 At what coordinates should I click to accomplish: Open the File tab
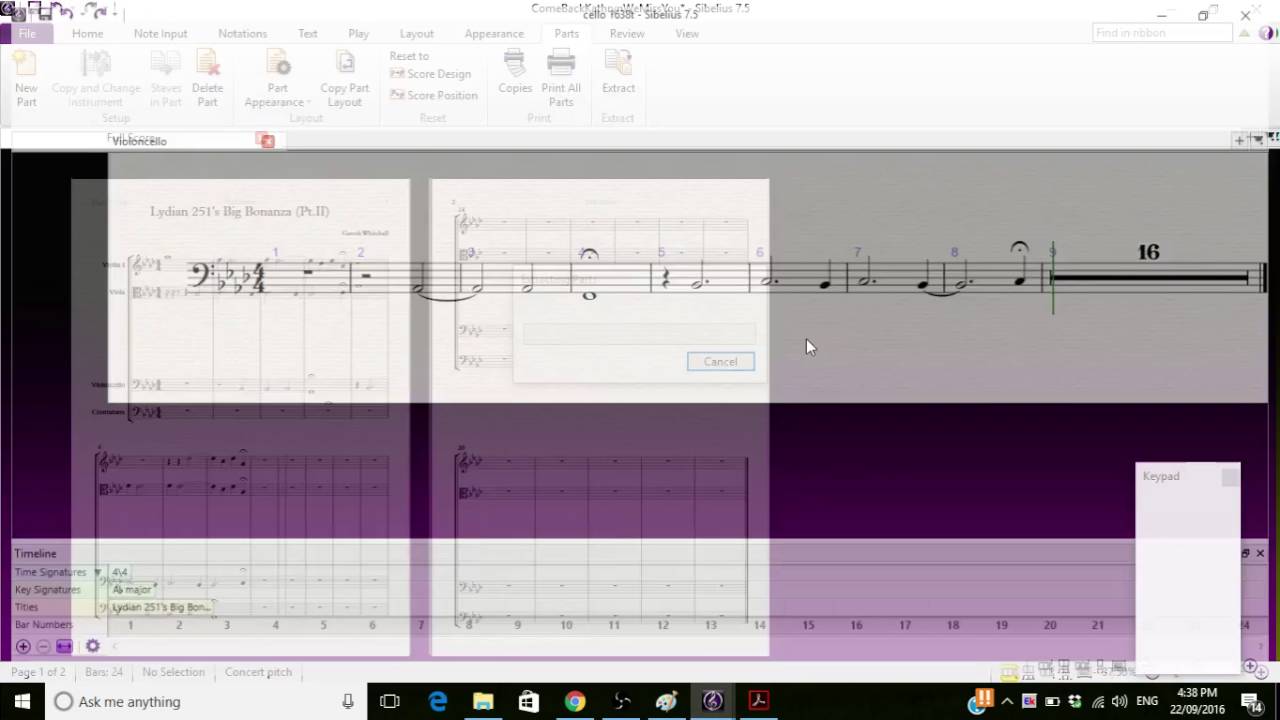pyautogui.click(x=27, y=33)
